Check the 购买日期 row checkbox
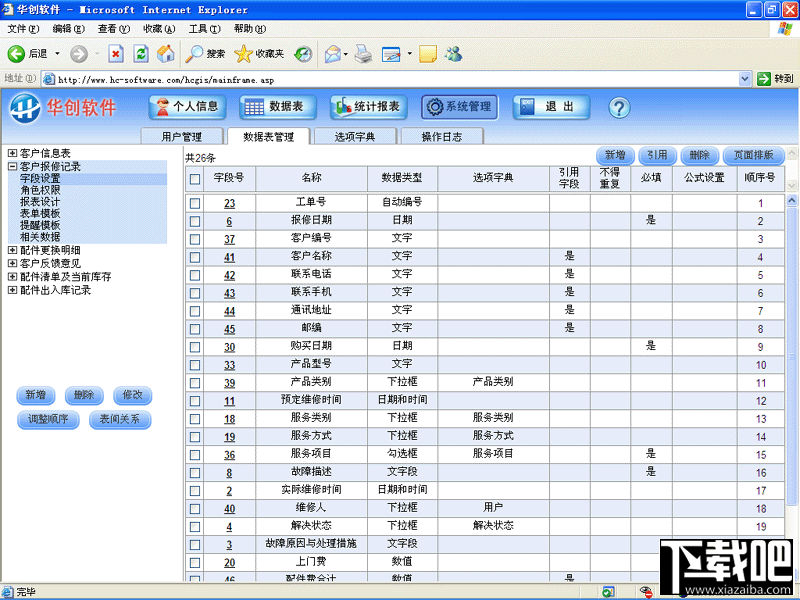This screenshot has height=600, width=800. pyautogui.click(x=195, y=347)
